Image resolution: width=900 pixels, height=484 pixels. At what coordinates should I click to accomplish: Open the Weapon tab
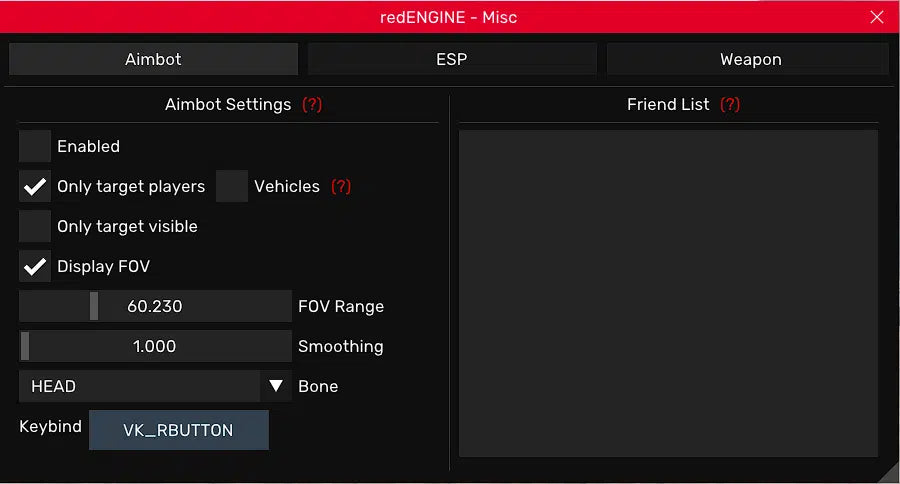750,59
